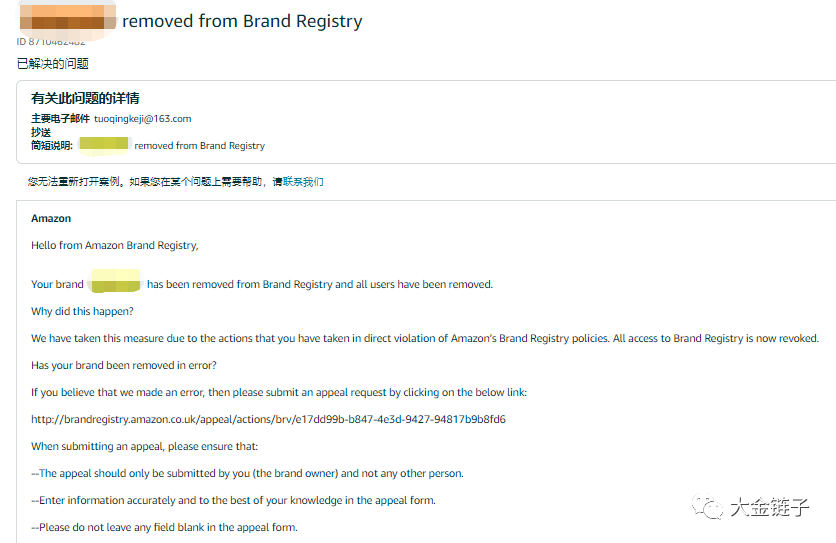The image size is (836, 543).
Task: Click the highlighted brand name in message body
Action: [x=115, y=284]
